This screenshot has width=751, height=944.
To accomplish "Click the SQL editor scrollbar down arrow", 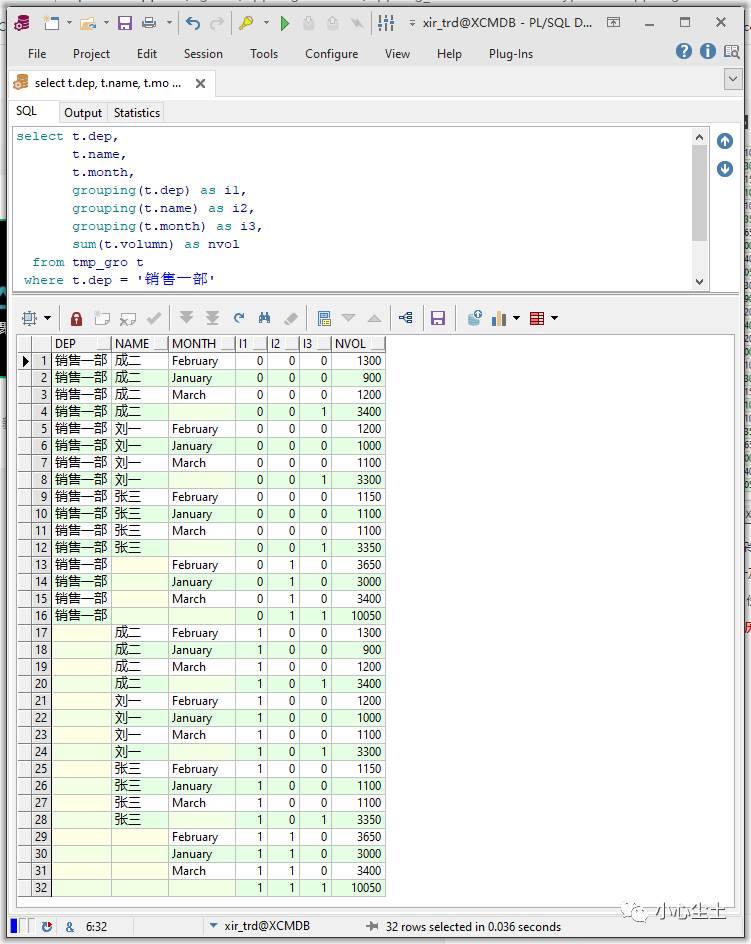I will [x=699, y=281].
